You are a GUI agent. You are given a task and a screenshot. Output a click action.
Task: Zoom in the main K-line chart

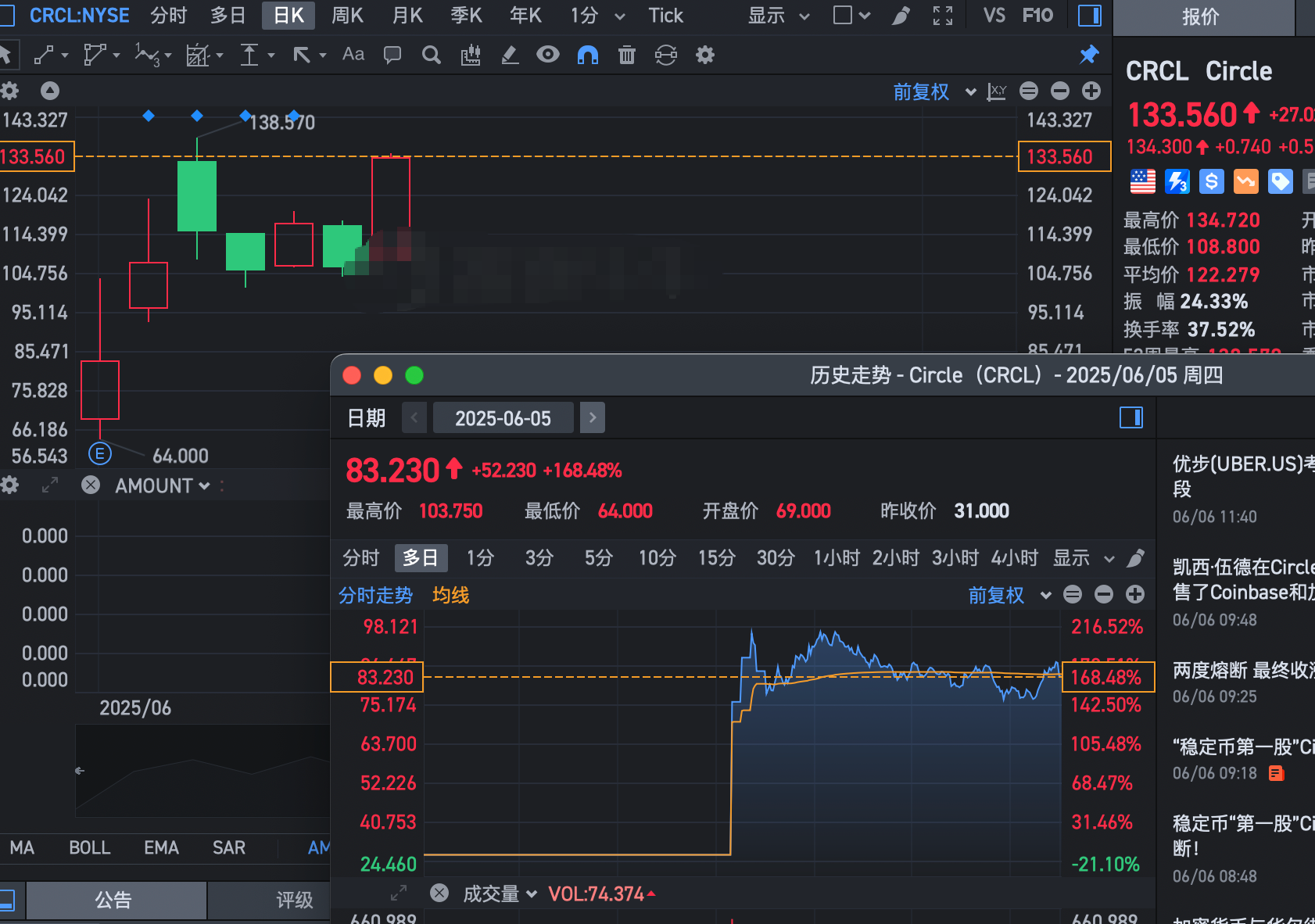coord(1091,91)
